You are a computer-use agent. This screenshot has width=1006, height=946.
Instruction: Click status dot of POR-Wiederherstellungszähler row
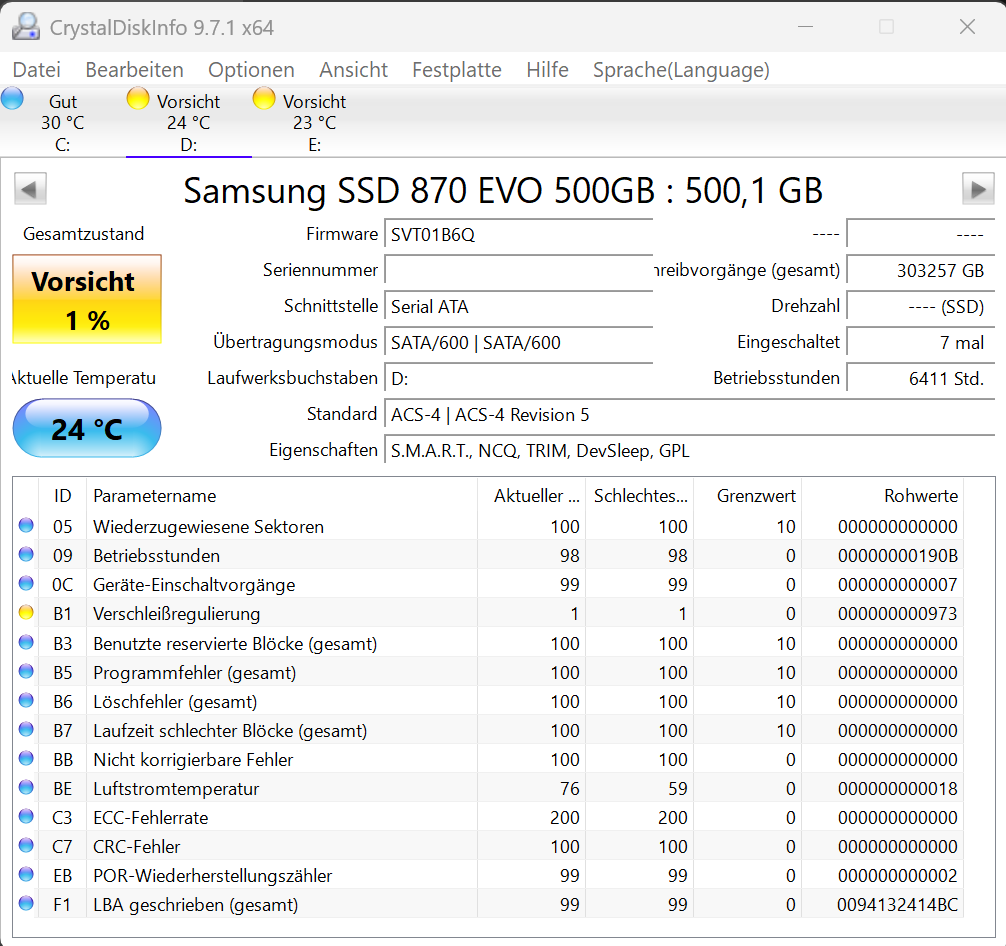click(26, 874)
